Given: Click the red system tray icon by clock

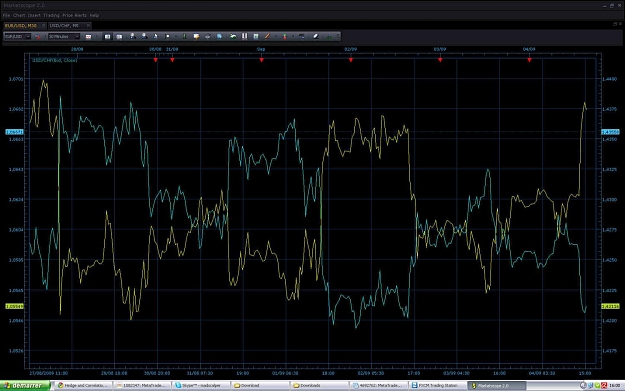Looking at the screenshot, I should [604, 385].
